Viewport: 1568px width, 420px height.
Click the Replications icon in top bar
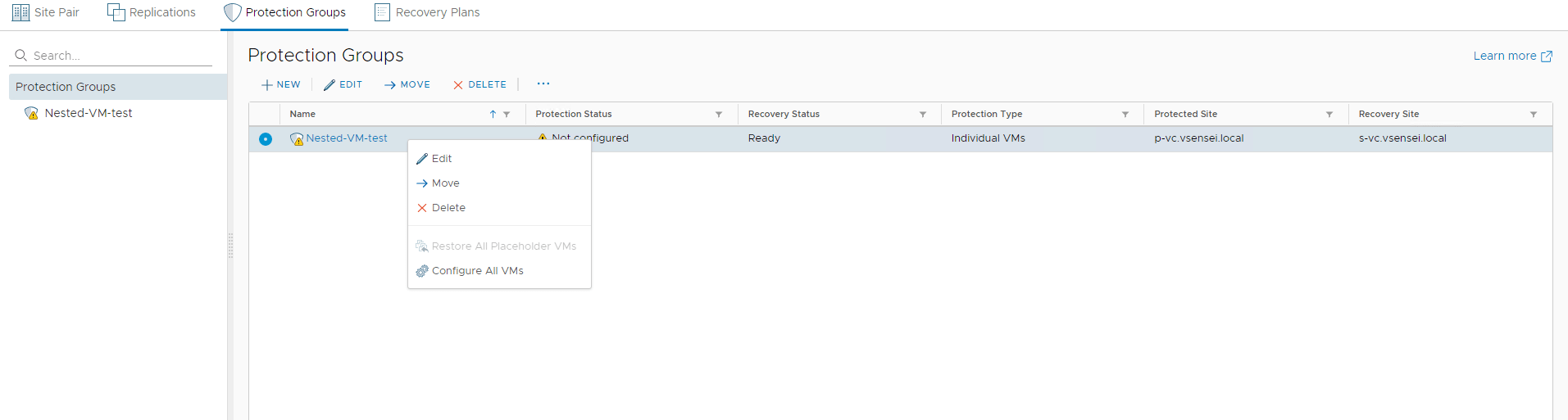(x=116, y=12)
